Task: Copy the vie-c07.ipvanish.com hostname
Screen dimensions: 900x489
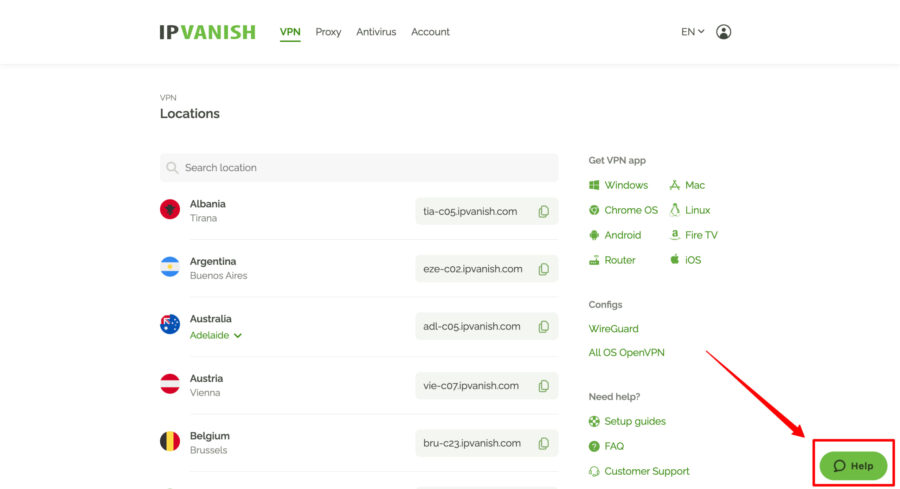Action: point(543,386)
